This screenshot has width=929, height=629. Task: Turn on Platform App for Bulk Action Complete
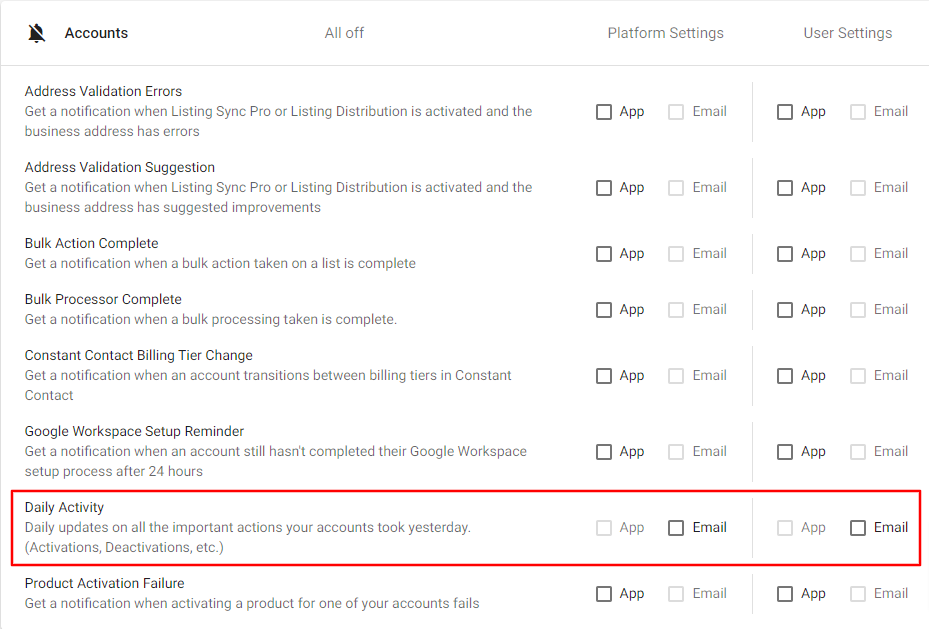pyautogui.click(x=604, y=254)
